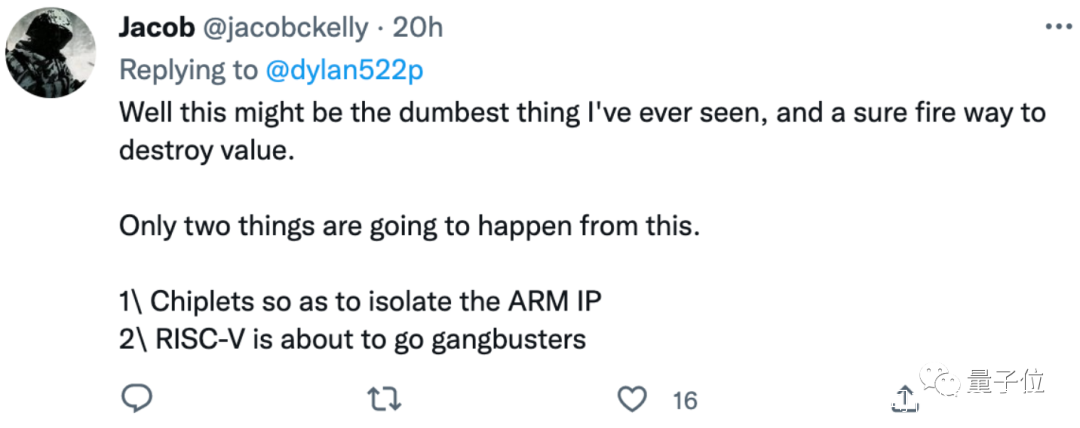The width and height of the screenshot is (1080, 428).
Task: Click the RISC-V gangbusters line
Action: pos(352,339)
